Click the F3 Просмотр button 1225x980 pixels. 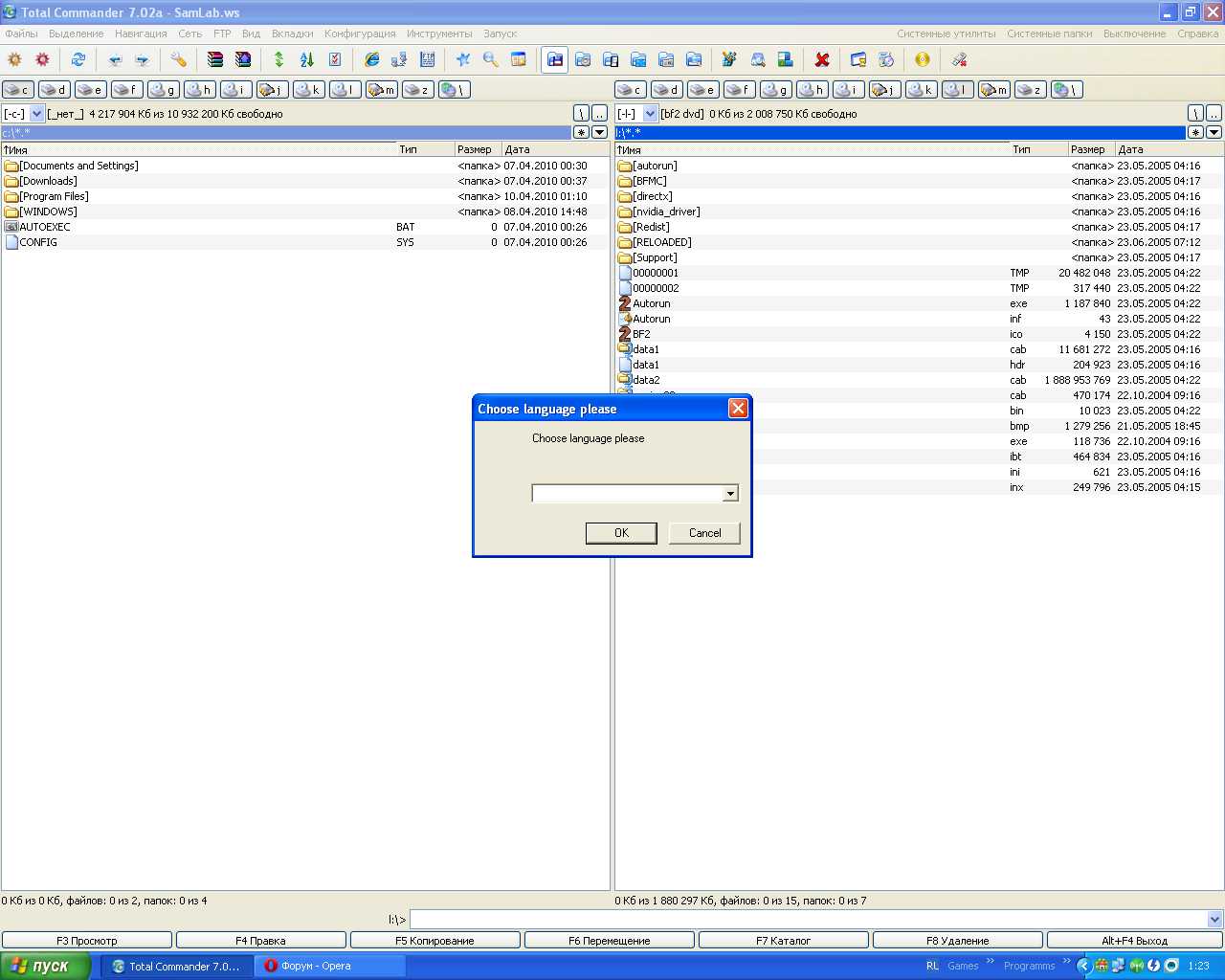tap(87, 941)
